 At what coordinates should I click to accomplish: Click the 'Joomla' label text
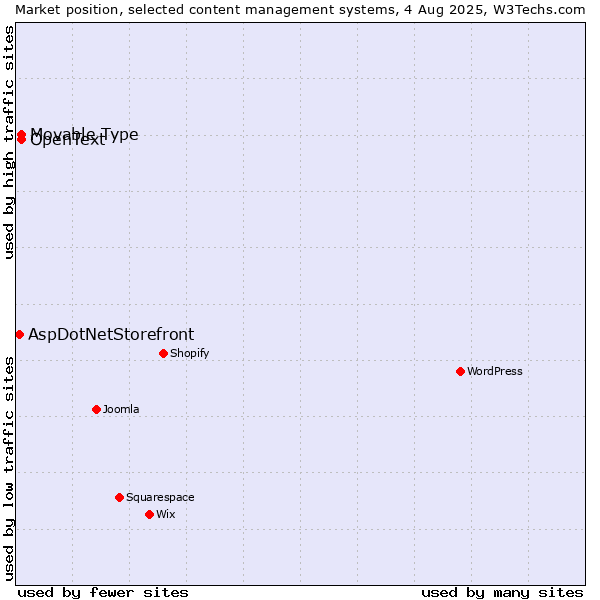tap(121, 409)
